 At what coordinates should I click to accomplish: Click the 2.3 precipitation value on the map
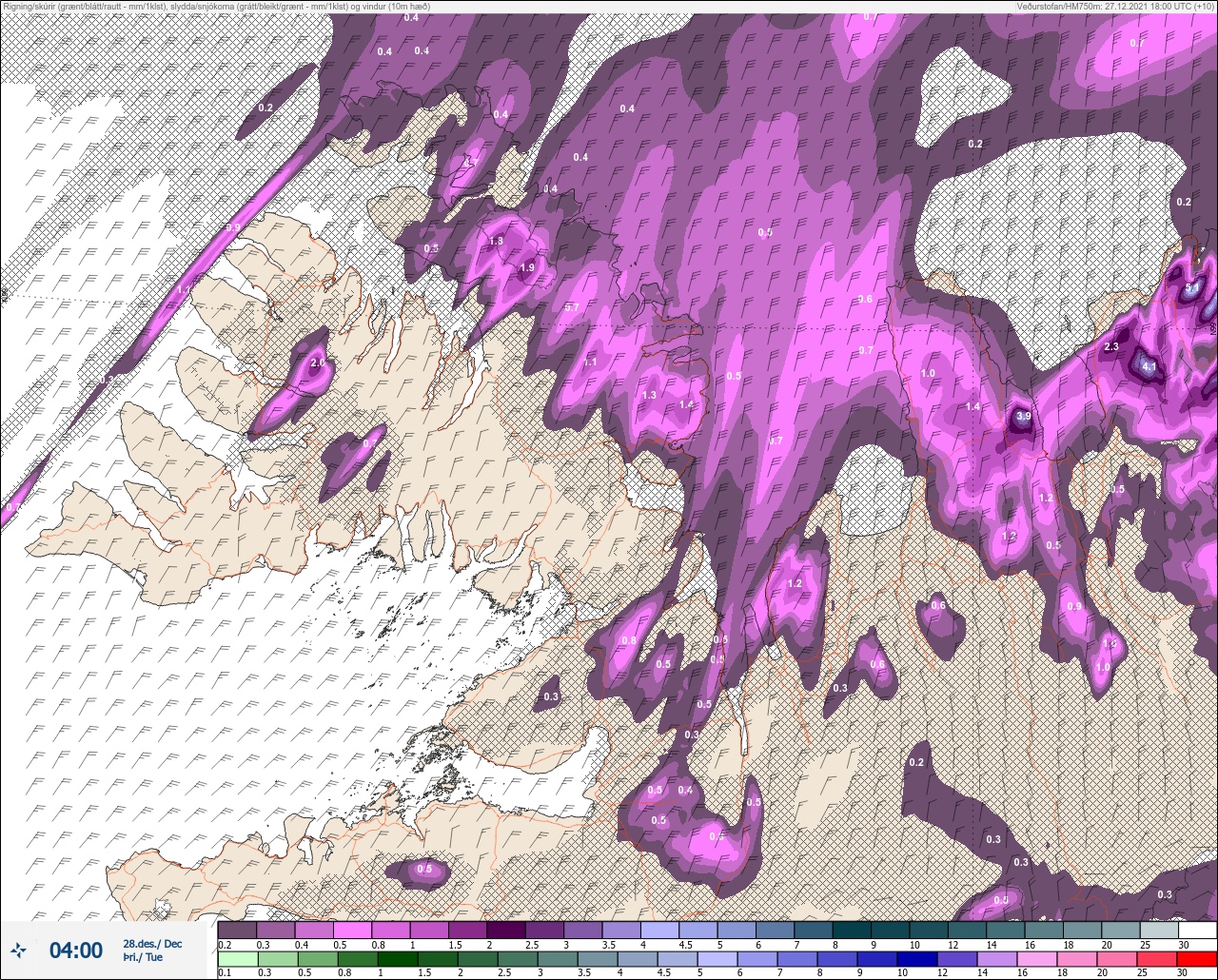click(1111, 347)
